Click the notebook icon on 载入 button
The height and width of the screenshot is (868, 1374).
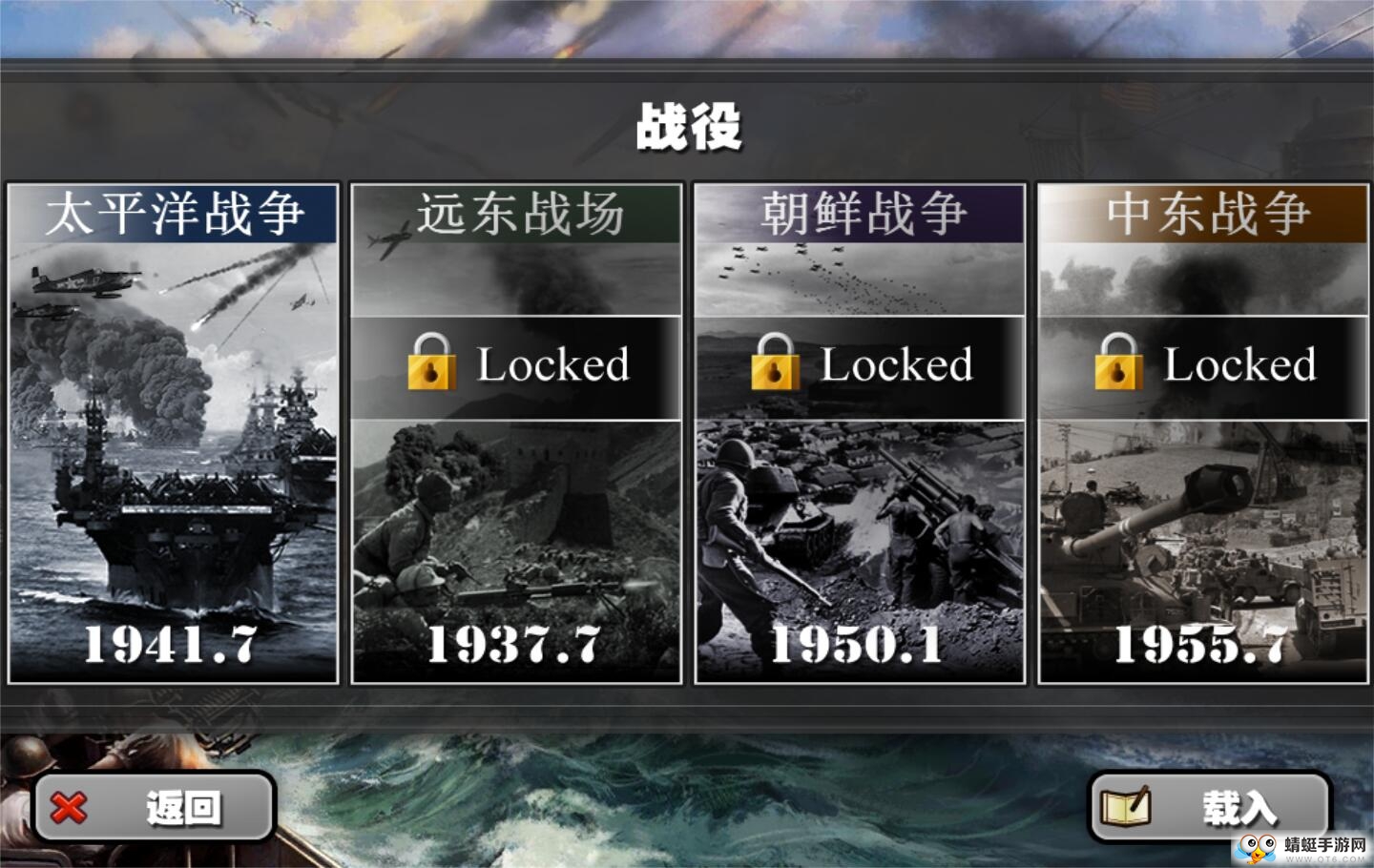click(x=1125, y=806)
